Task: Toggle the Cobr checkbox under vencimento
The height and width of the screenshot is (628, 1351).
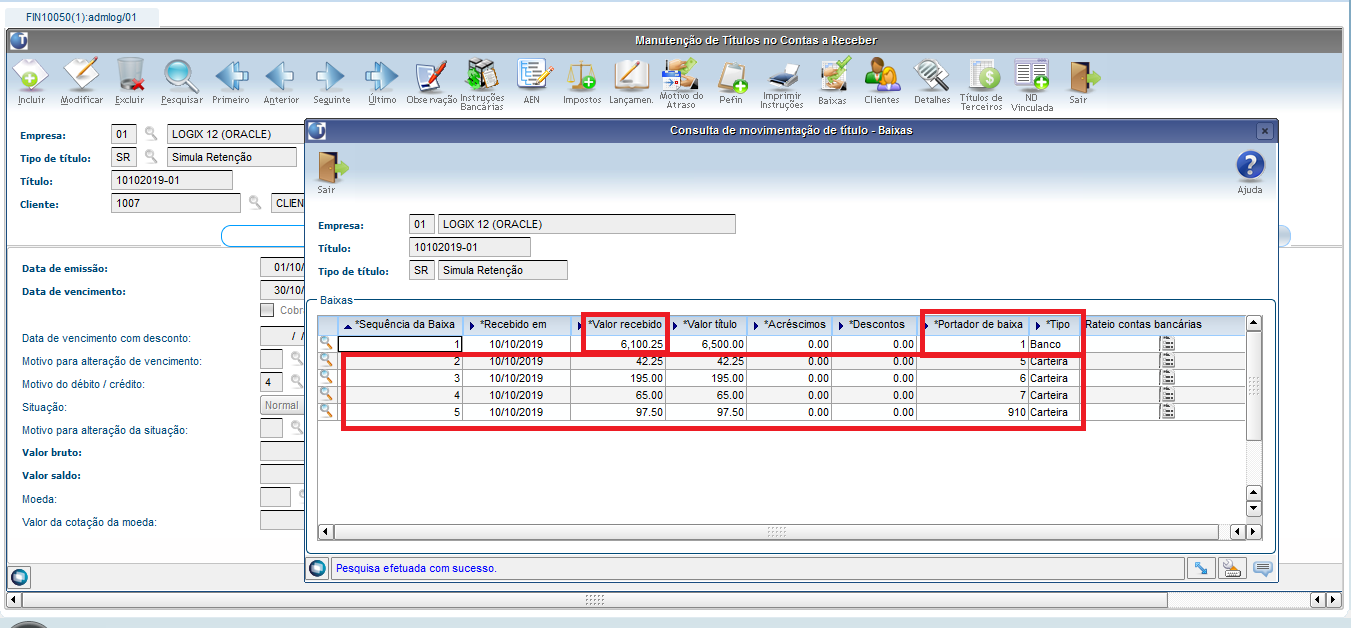Action: click(x=267, y=310)
